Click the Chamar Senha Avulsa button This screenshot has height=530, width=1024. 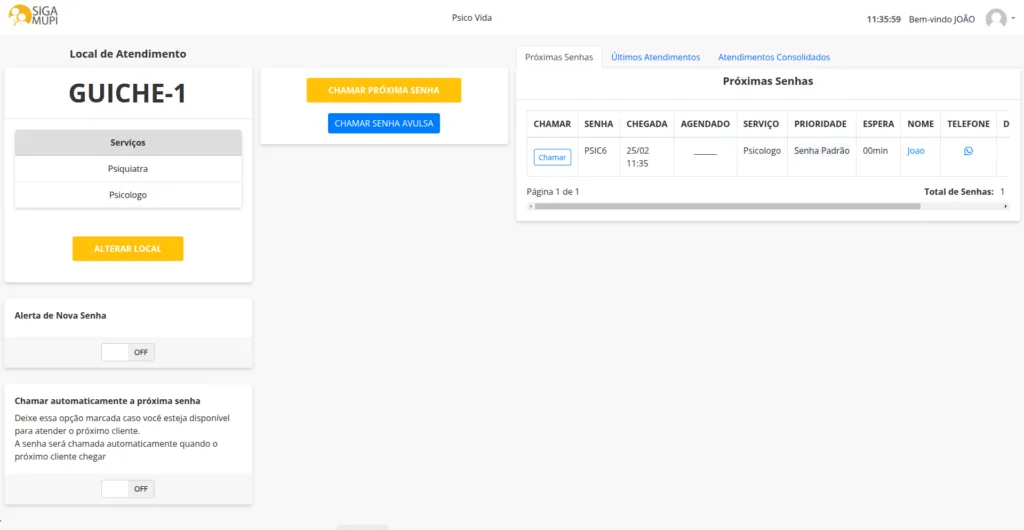[x=383, y=123]
